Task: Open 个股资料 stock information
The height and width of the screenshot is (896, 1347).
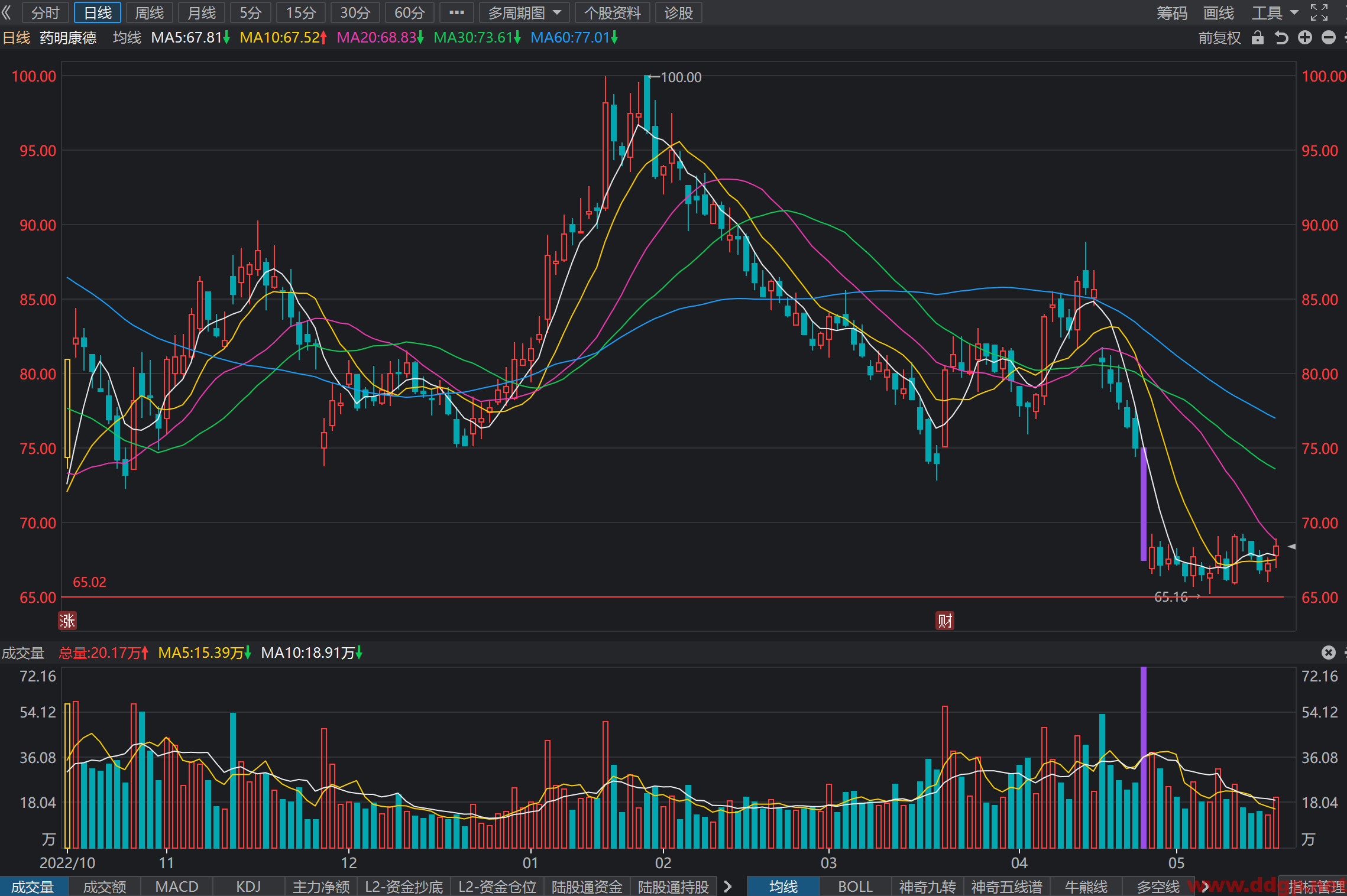Action: coord(613,12)
